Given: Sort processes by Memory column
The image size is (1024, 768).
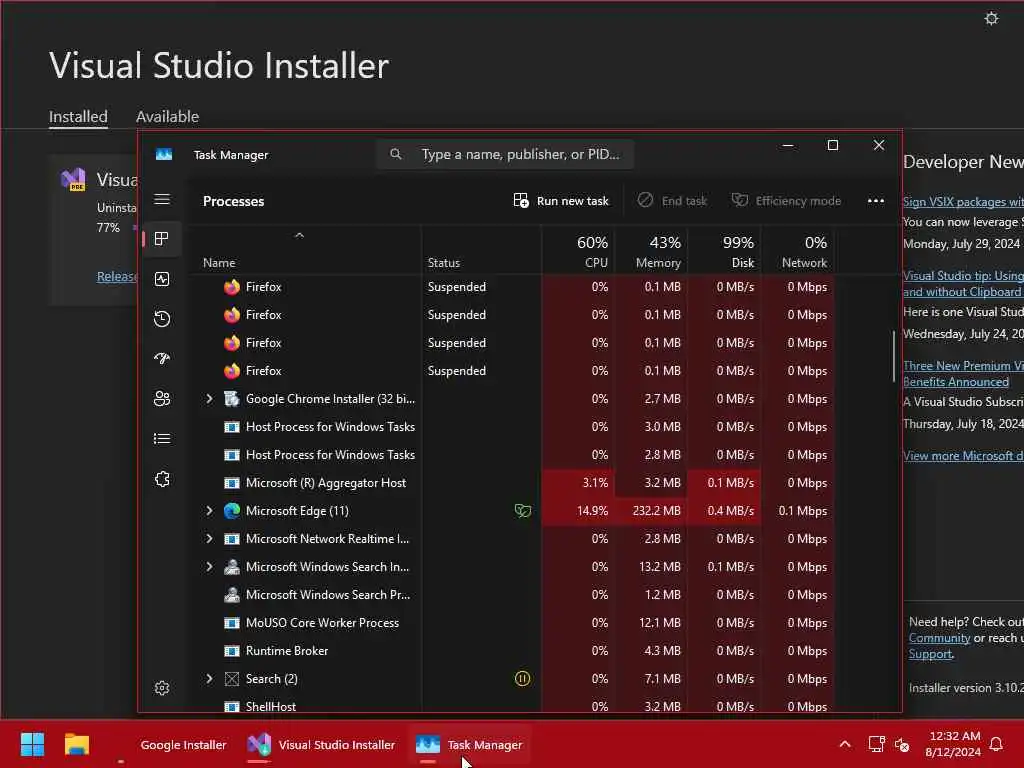Looking at the screenshot, I should [651, 251].
